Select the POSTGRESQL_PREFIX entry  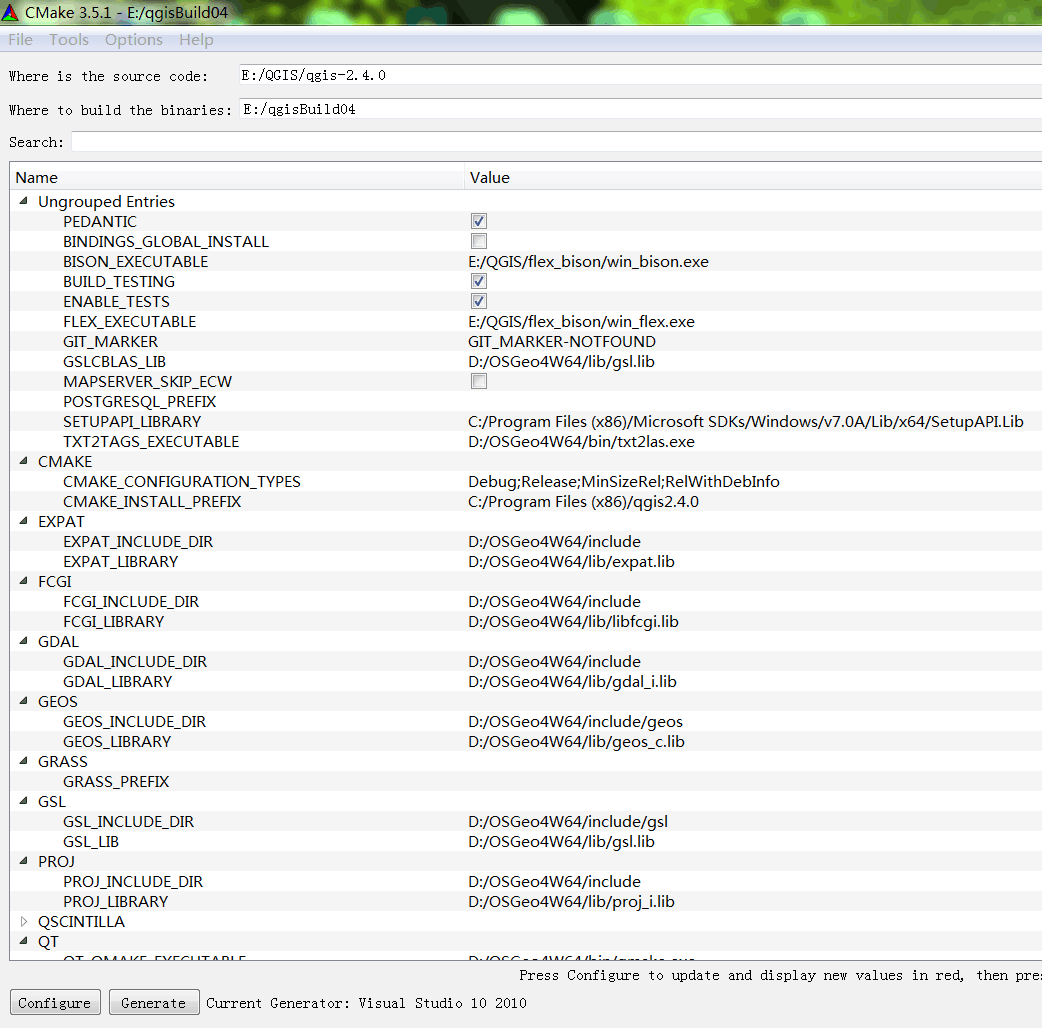(140, 401)
